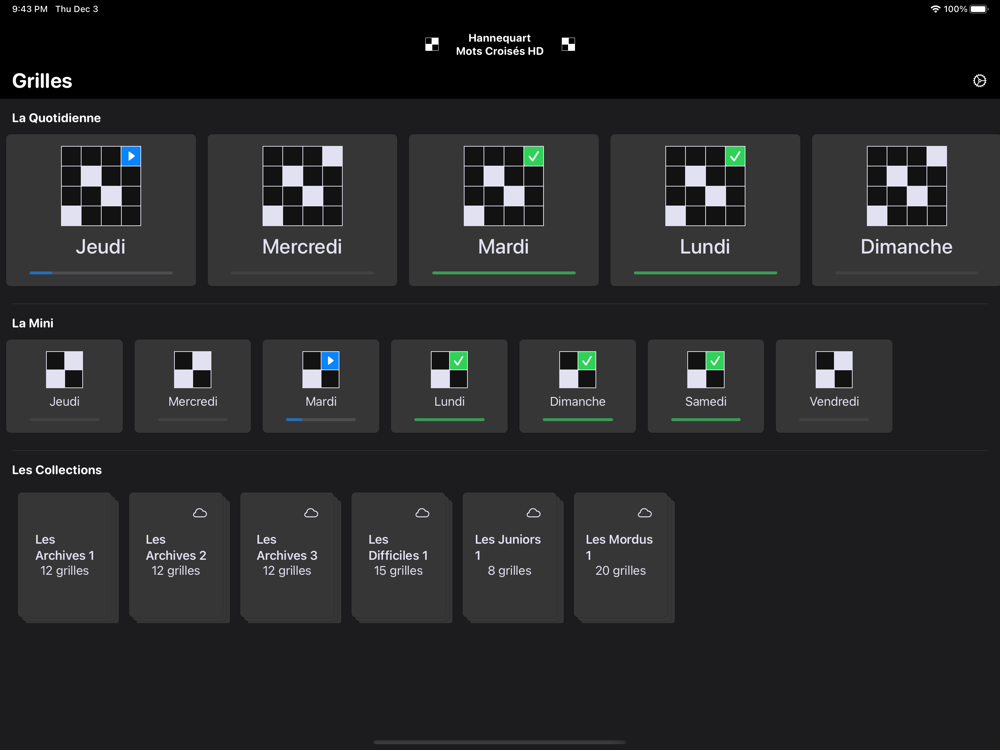This screenshot has height=750, width=1000.
Task: Open Les Mordus 1 collection
Action: [624, 557]
